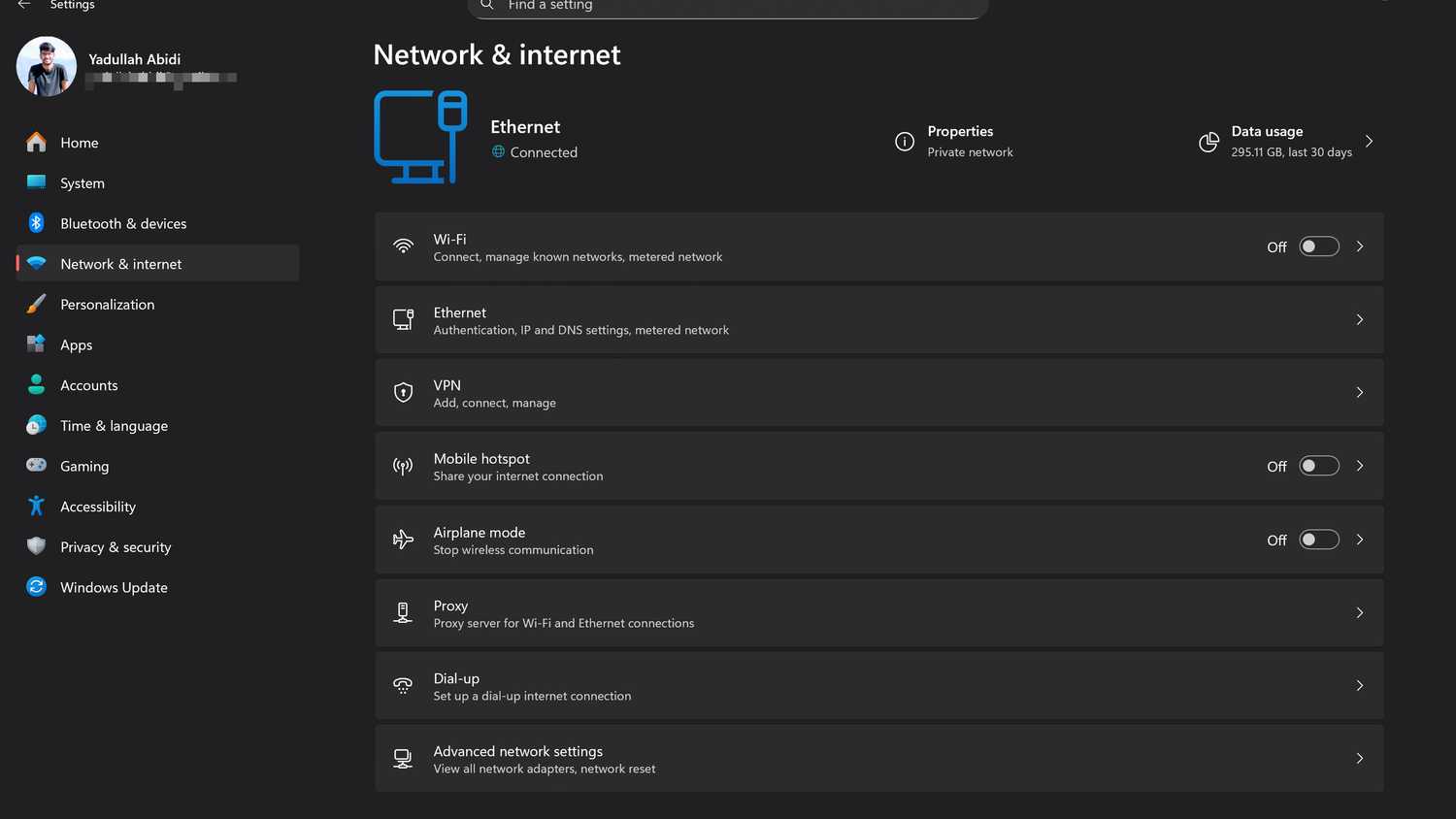The image size is (1456, 819).
Task: Turn on the Wi-Fi toggle
Action: (x=1318, y=246)
